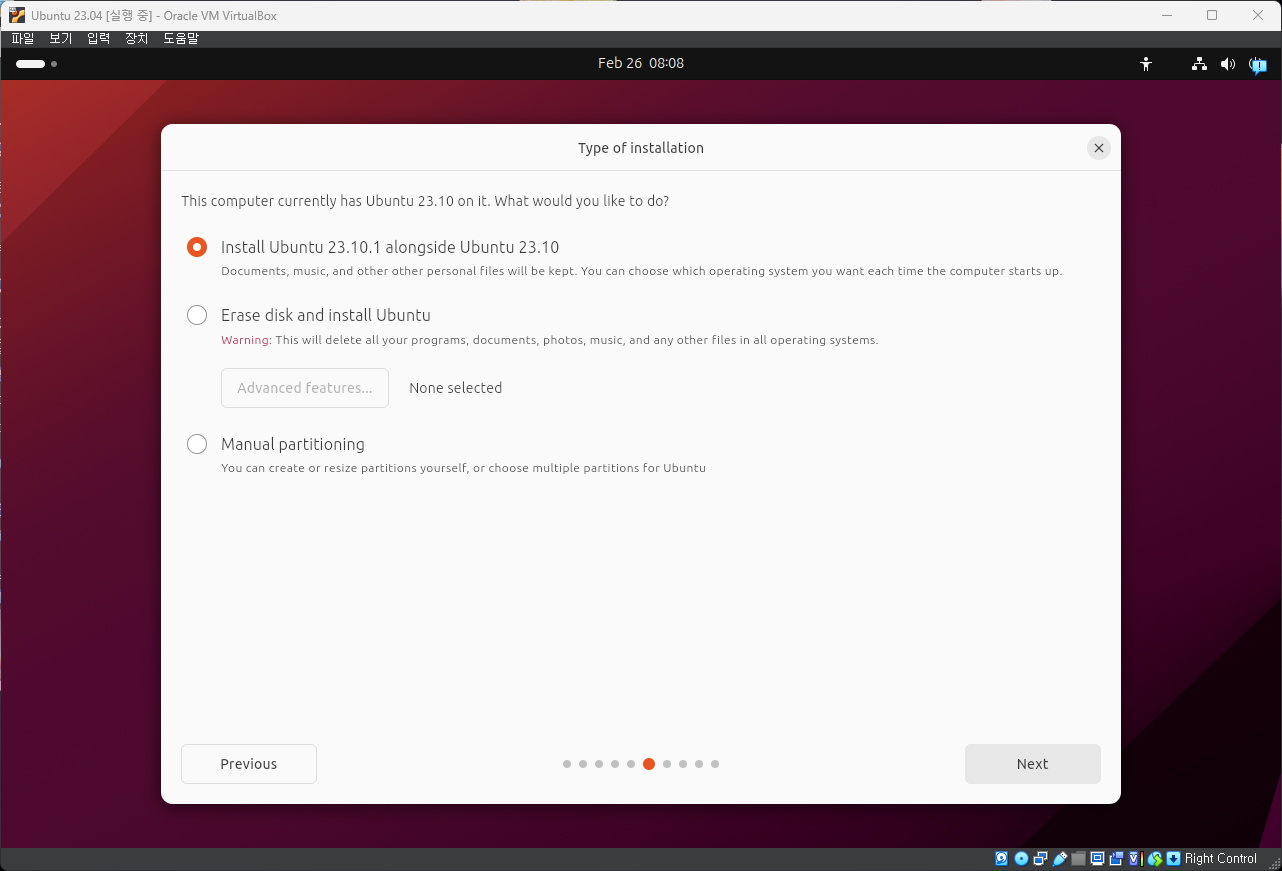Go back with the Previous button
The height and width of the screenshot is (871, 1282).
click(249, 764)
